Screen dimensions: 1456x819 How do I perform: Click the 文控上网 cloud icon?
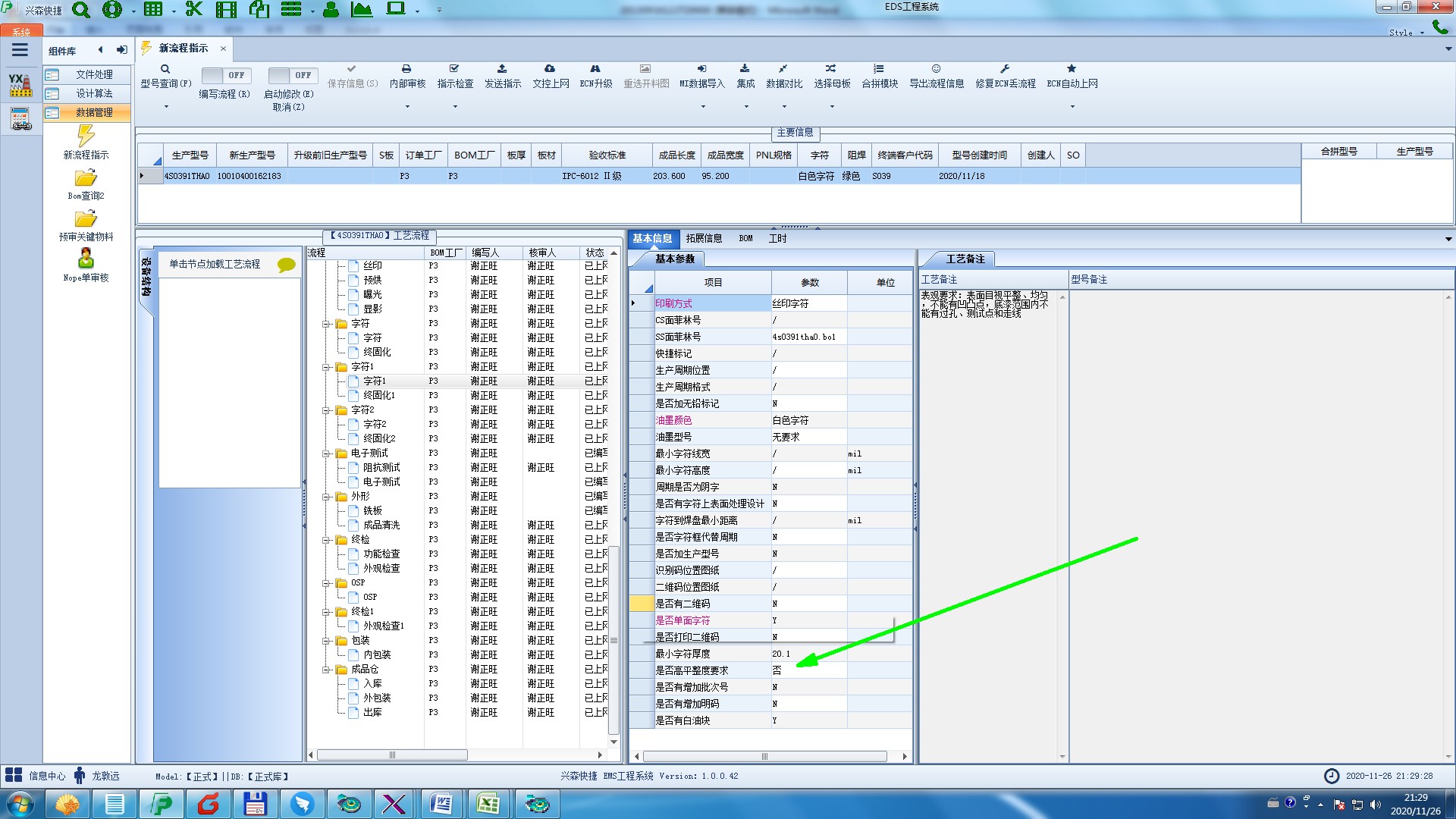pos(550,69)
